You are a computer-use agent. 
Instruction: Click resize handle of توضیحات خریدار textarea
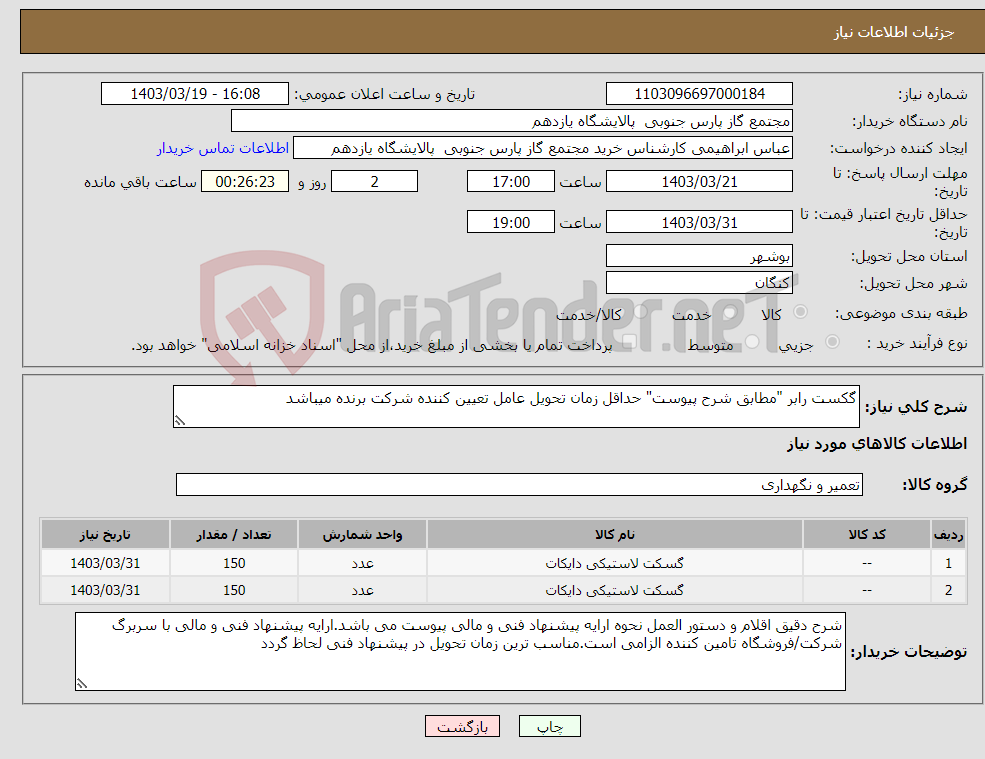[x=82, y=684]
